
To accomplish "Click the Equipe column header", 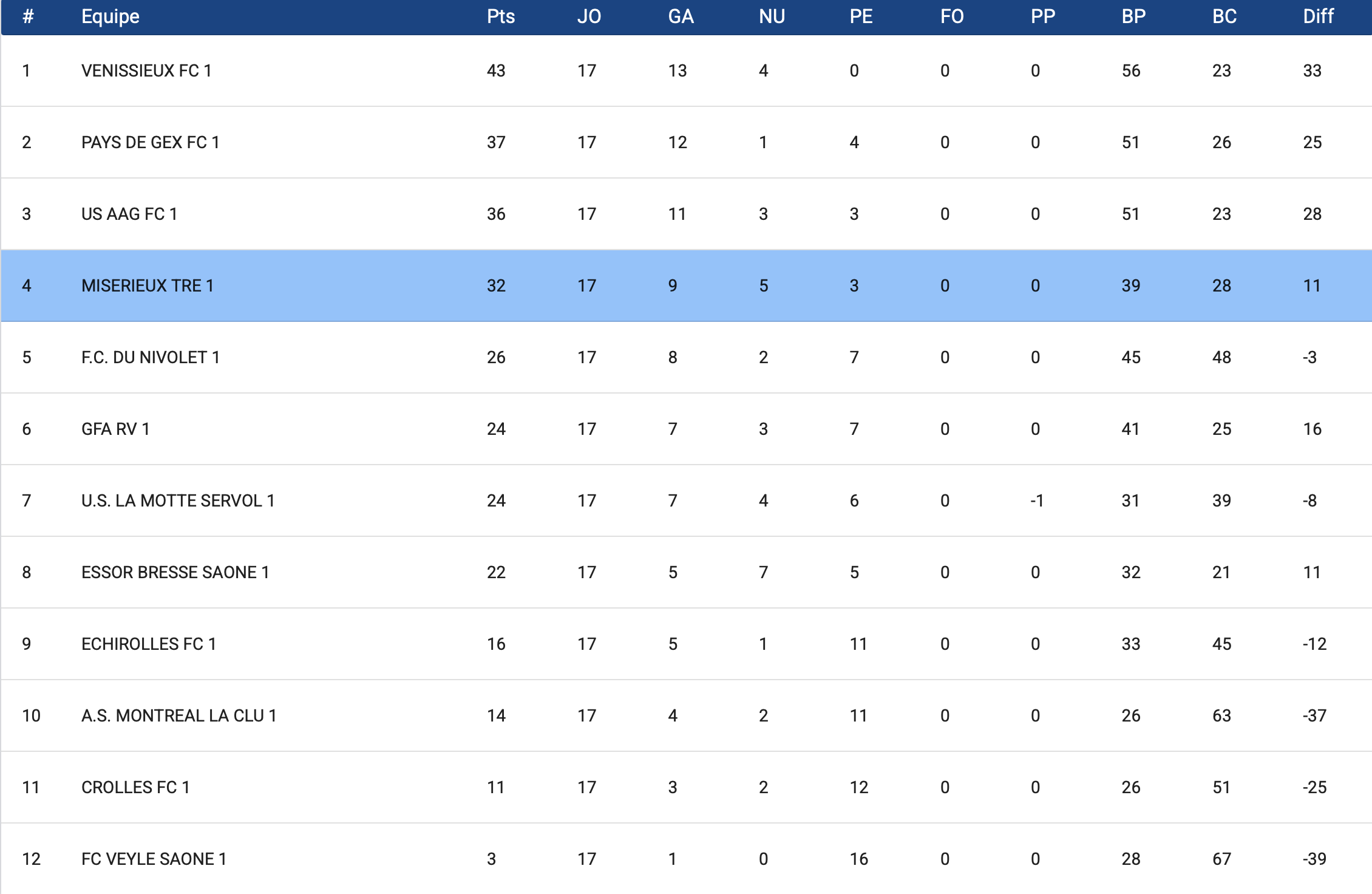I will (x=110, y=16).
